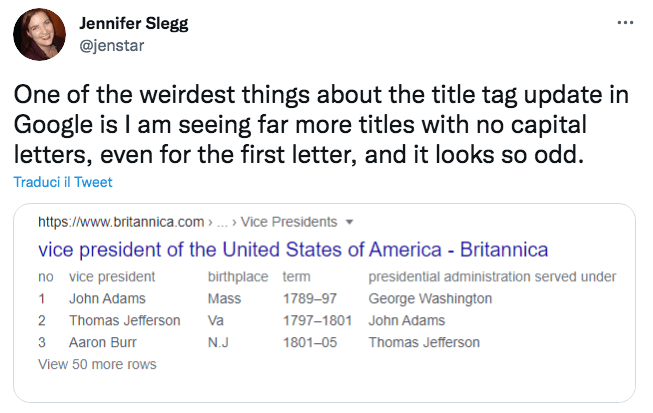Click presidential administration served under header
The width and height of the screenshot is (653, 413).
pos(492,277)
